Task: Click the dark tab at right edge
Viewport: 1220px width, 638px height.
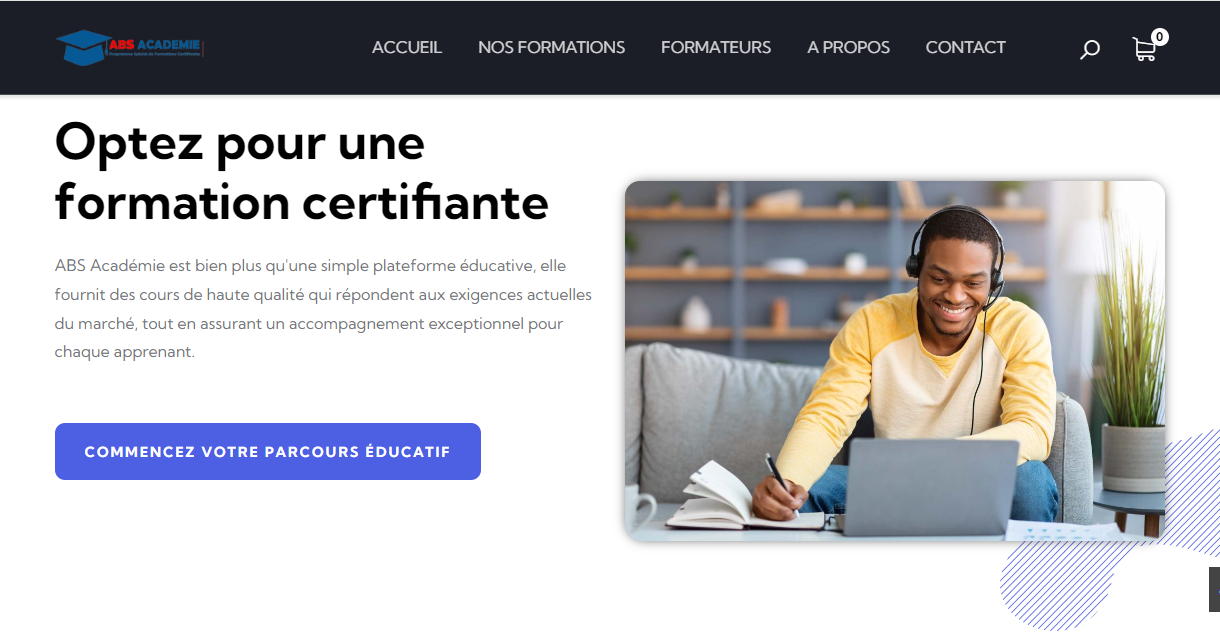Action: tap(1214, 589)
